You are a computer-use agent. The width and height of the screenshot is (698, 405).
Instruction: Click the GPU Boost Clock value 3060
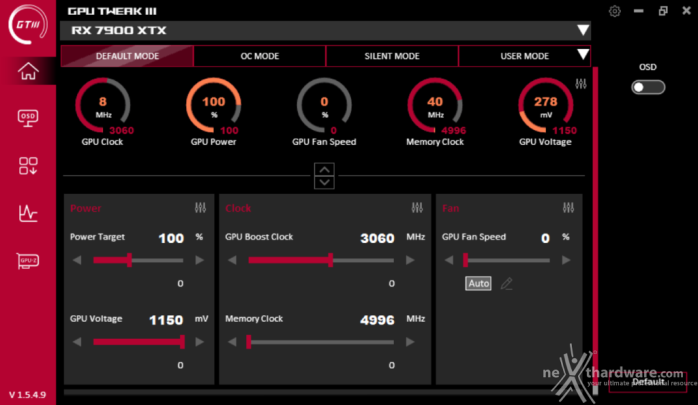377,238
